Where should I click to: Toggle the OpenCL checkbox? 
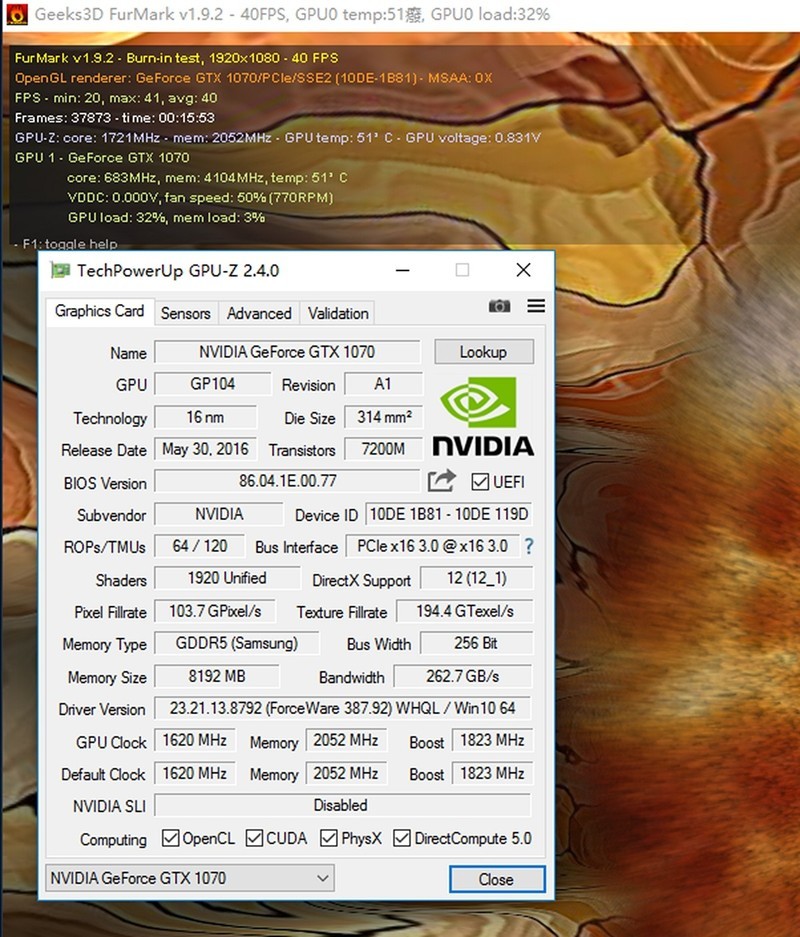tap(170, 838)
